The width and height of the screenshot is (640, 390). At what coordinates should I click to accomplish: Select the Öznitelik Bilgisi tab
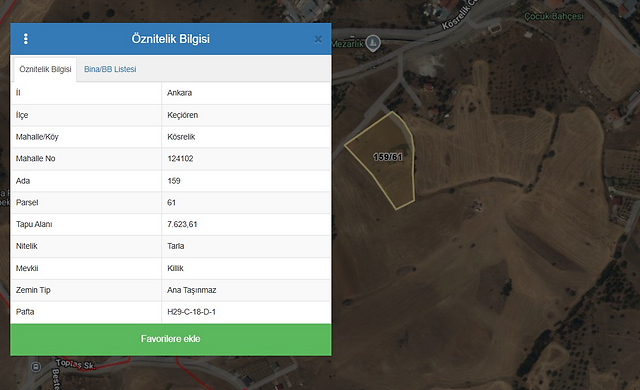45,69
